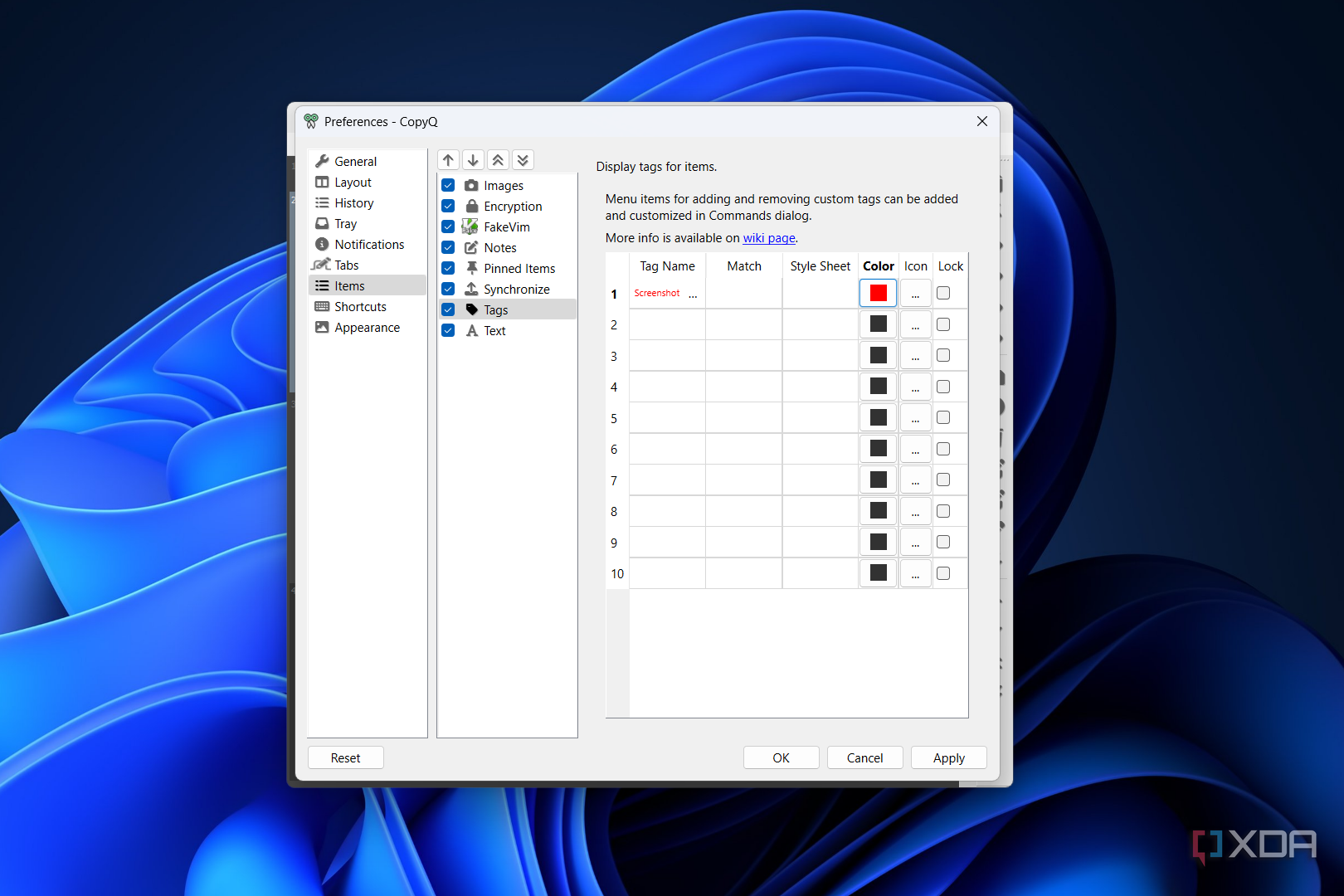Click the icon picker button in row 2
The width and height of the screenshot is (1344, 896).
click(x=915, y=324)
